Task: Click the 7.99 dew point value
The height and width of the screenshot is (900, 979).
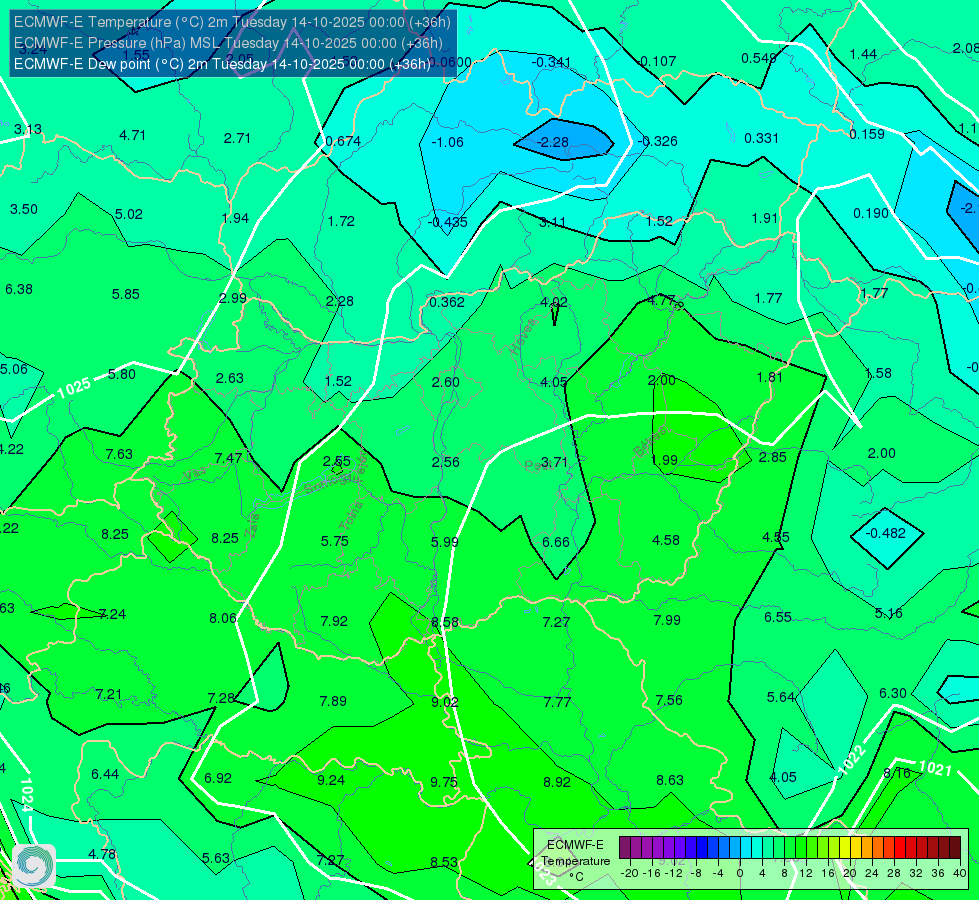Action: tap(667, 620)
